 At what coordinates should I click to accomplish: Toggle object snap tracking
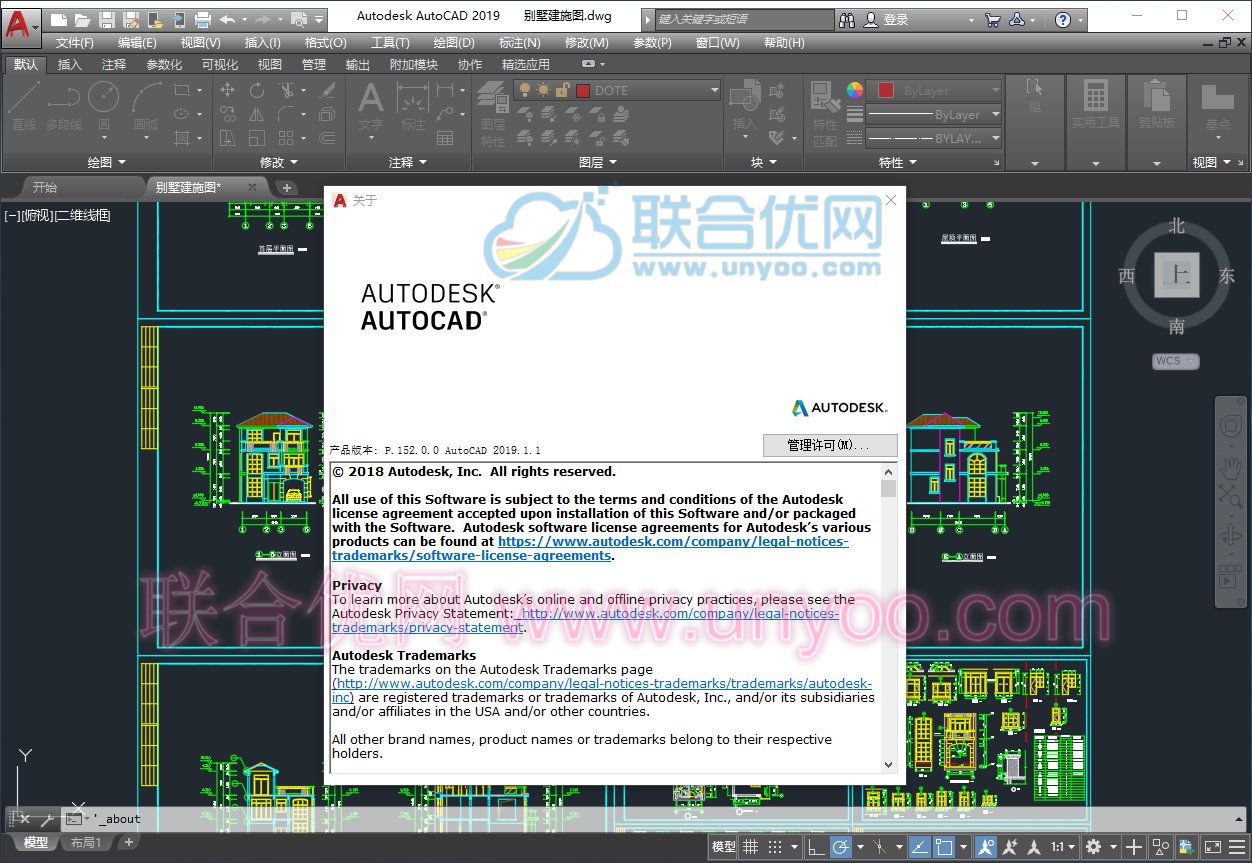pyautogui.click(x=918, y=847)
